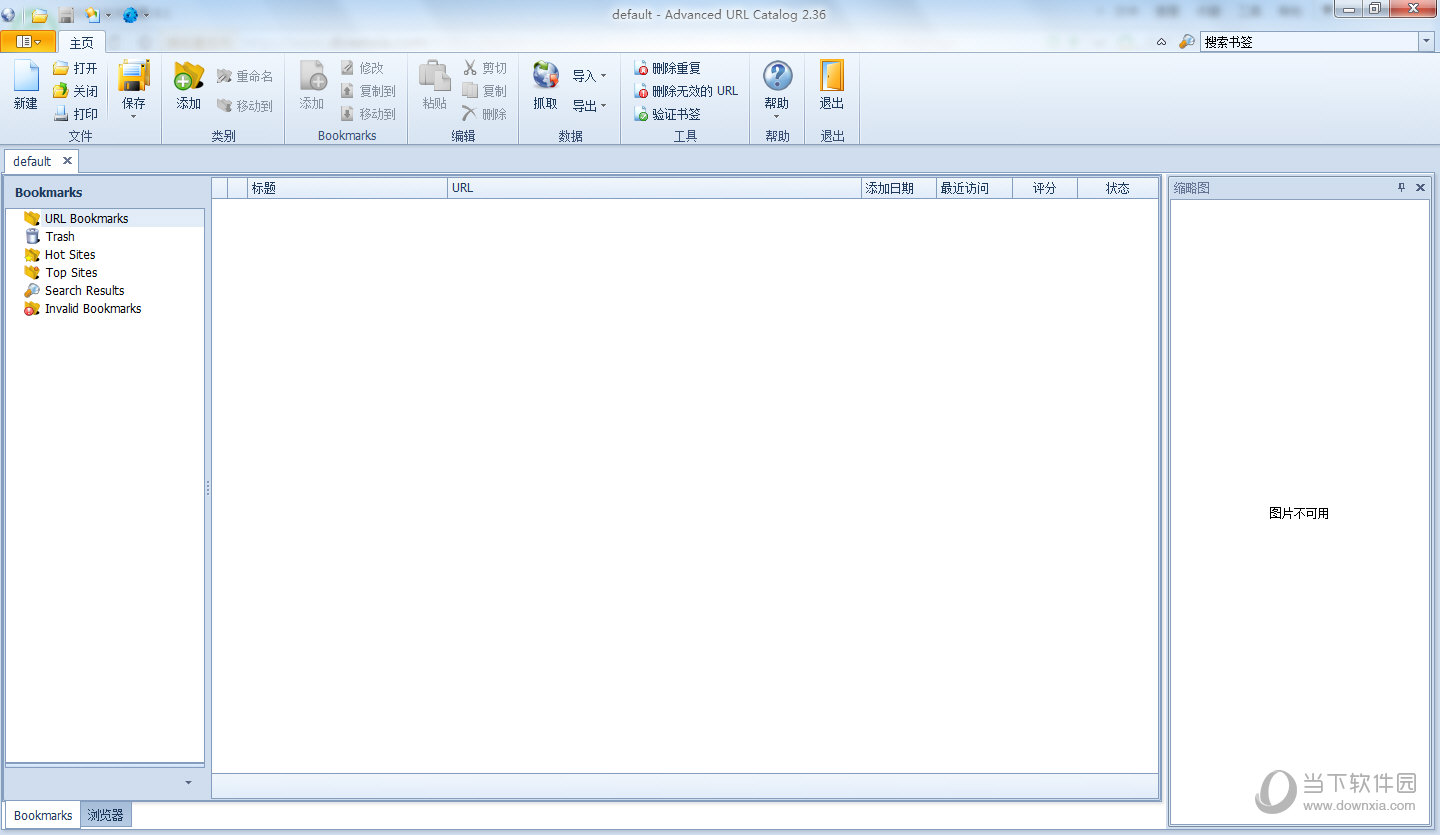Sort by the 状态 column header
This screenshot has height=835, width=1440.
[1118, 188]
